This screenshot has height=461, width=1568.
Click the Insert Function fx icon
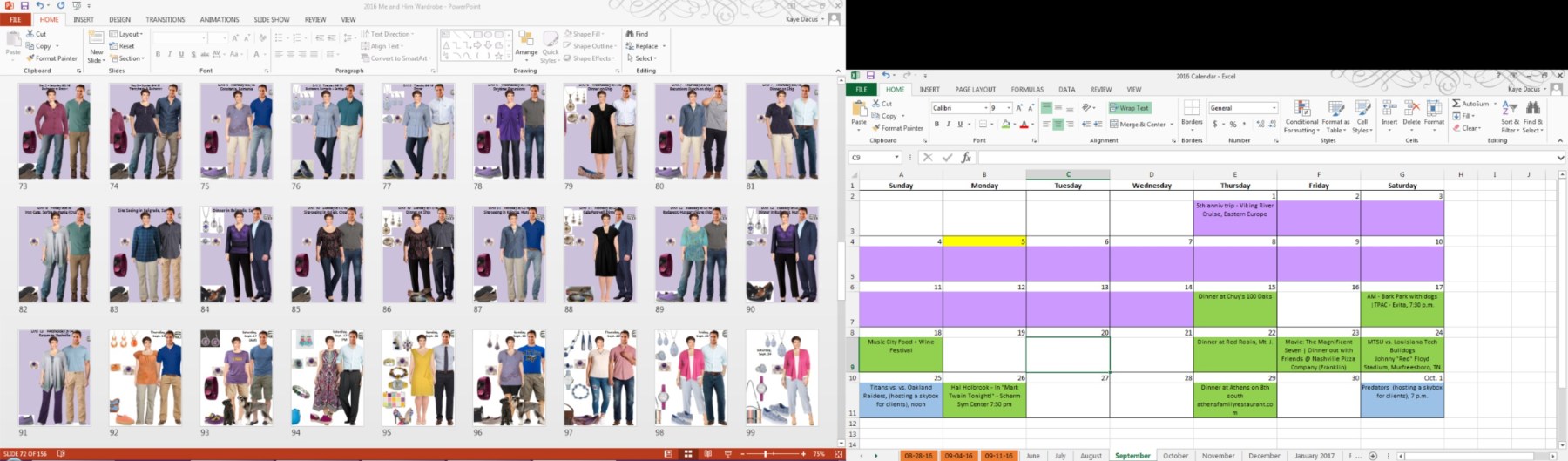(966, 158)
